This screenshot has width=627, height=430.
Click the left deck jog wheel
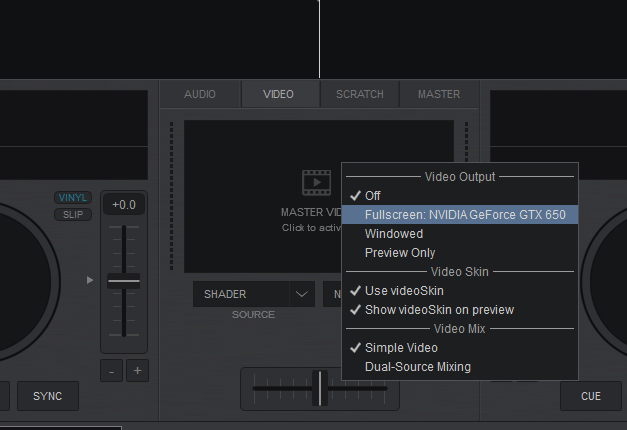[22, 280]
